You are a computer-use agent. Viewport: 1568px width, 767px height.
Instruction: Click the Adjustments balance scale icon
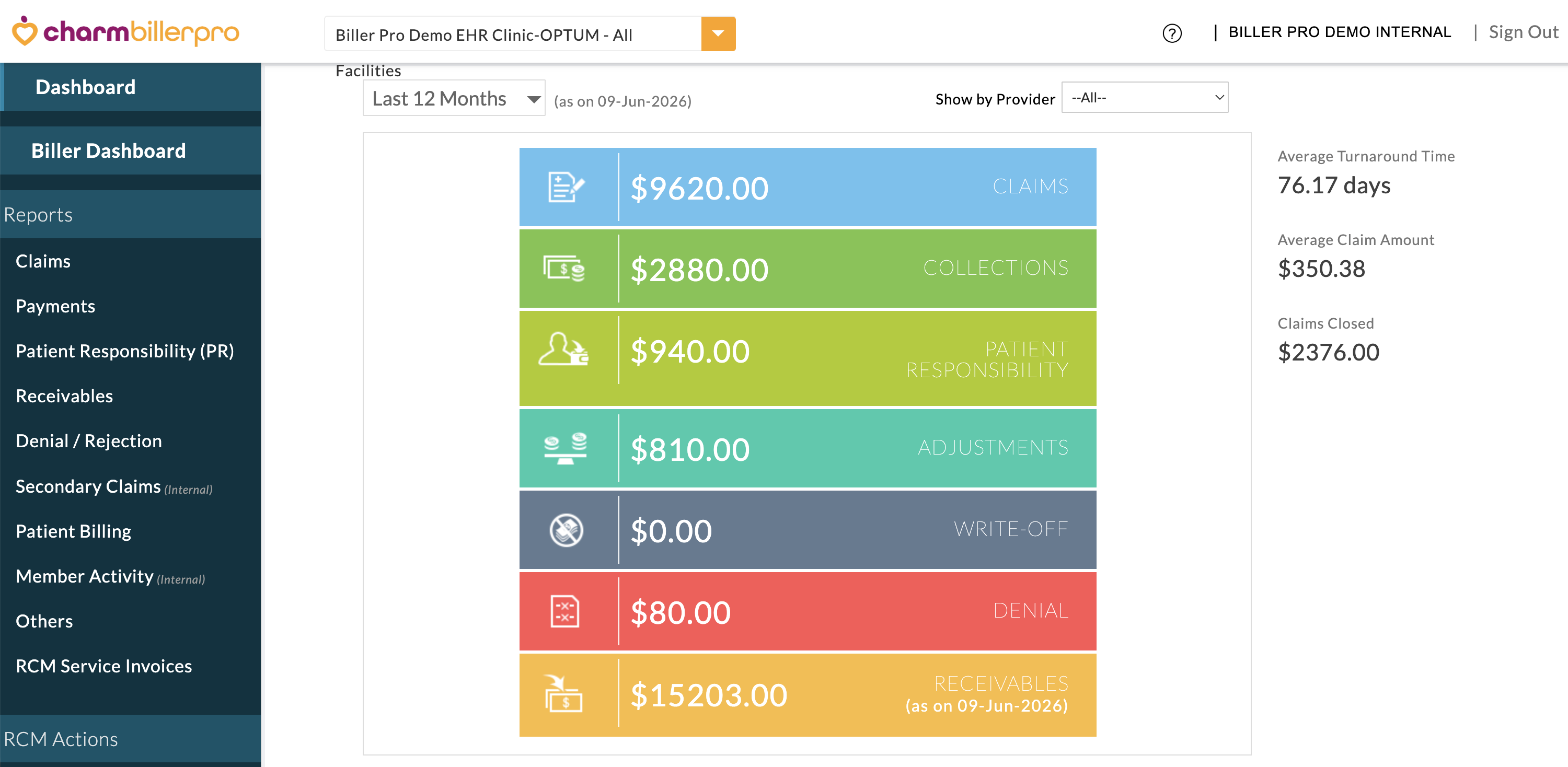(x=566, y=448)
